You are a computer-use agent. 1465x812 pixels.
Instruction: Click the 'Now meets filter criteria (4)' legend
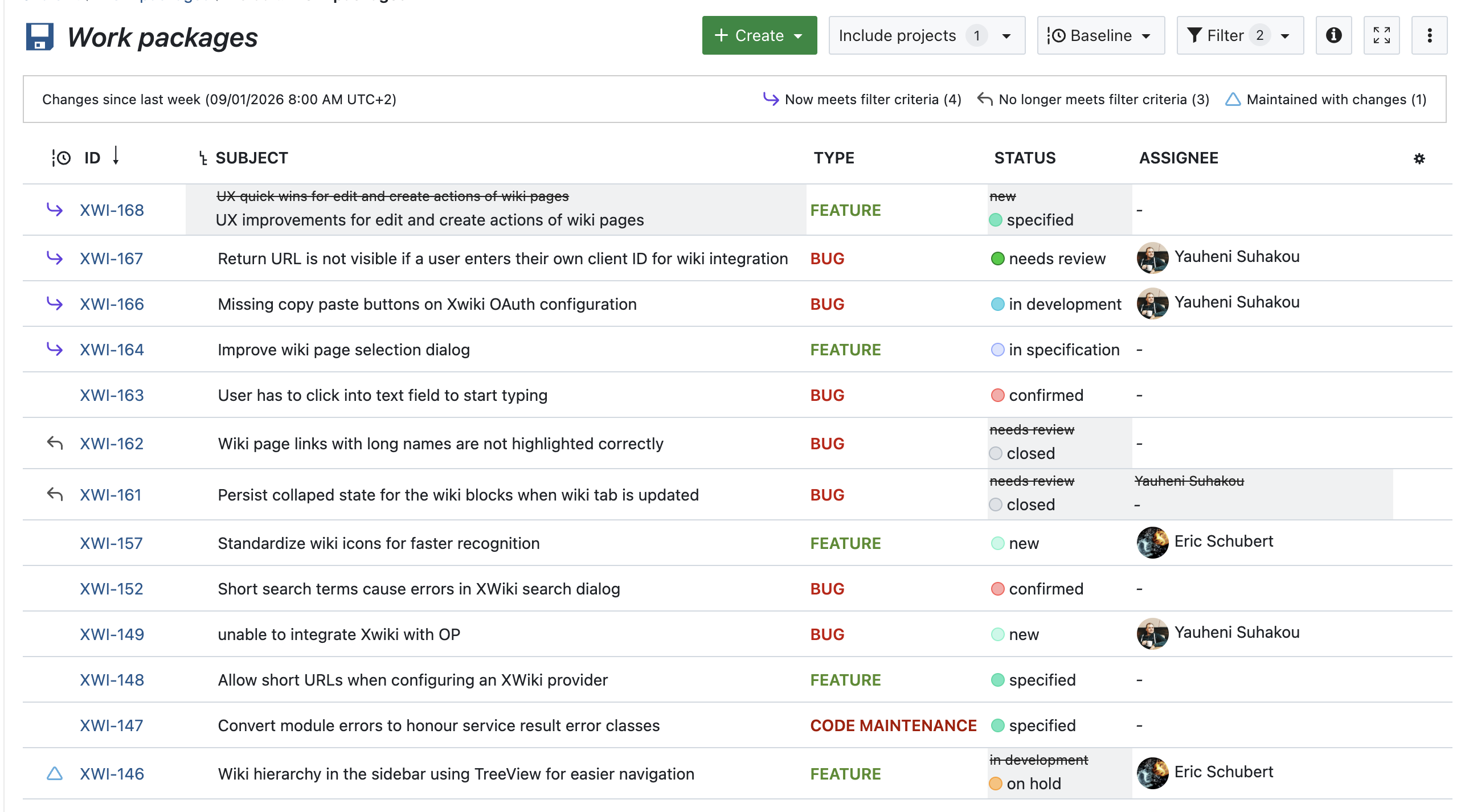[862, 99]
